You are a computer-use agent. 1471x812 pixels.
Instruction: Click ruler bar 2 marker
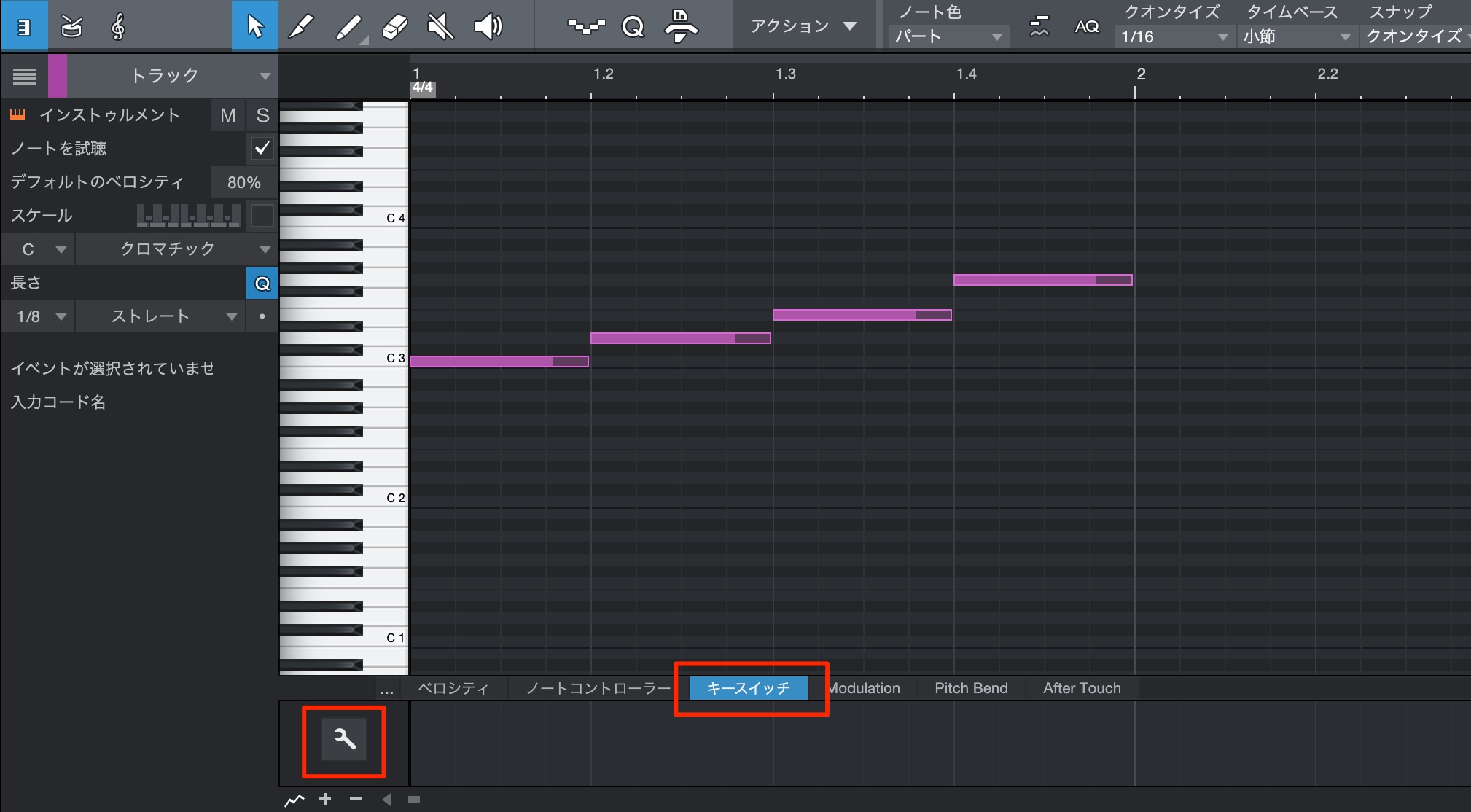tap(1141, 74)
